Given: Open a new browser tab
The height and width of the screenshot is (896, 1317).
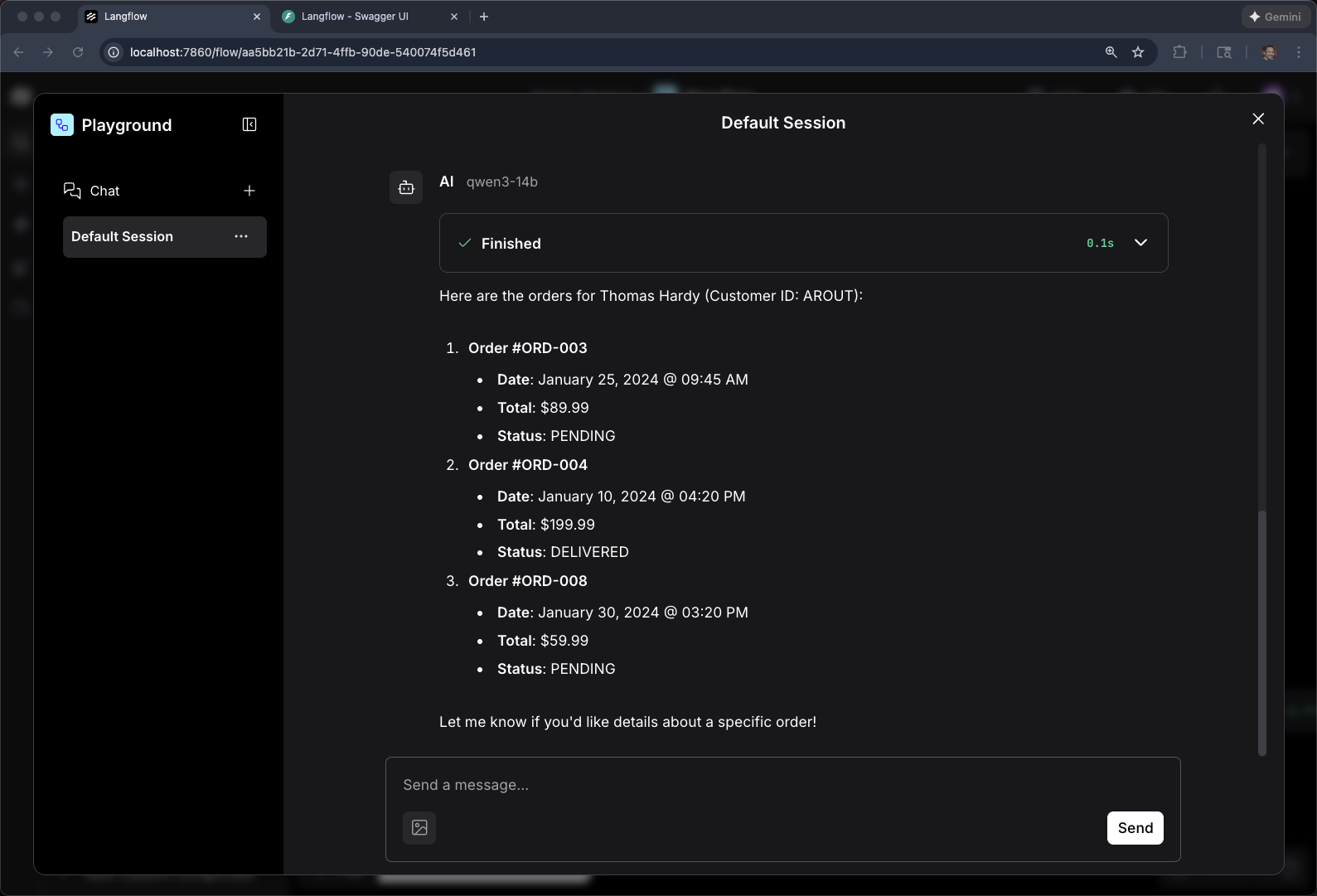Looking at the screenshot, I should [x=484, y=17].
